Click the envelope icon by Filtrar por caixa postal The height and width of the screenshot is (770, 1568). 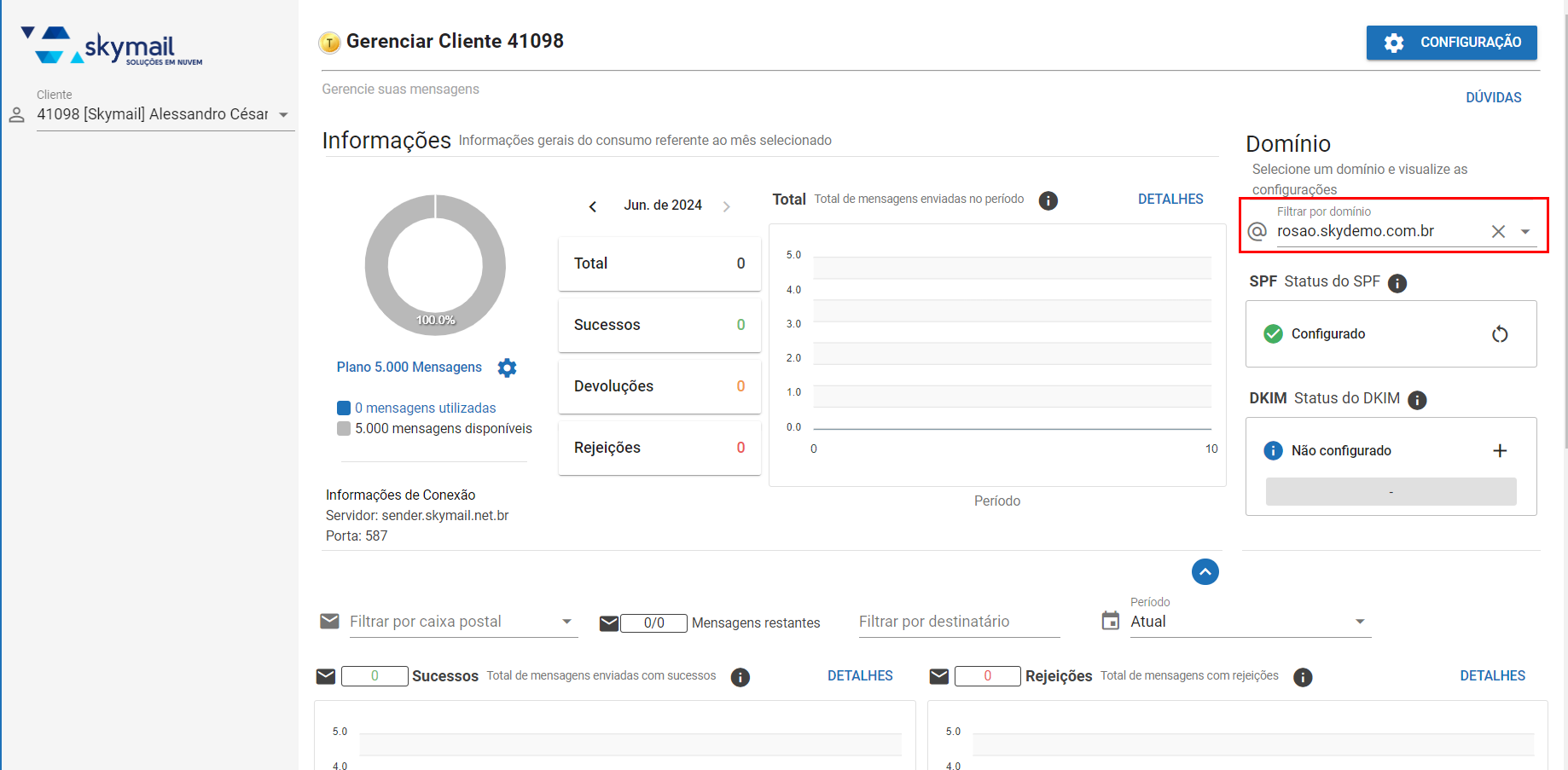[x=329, y=622]
